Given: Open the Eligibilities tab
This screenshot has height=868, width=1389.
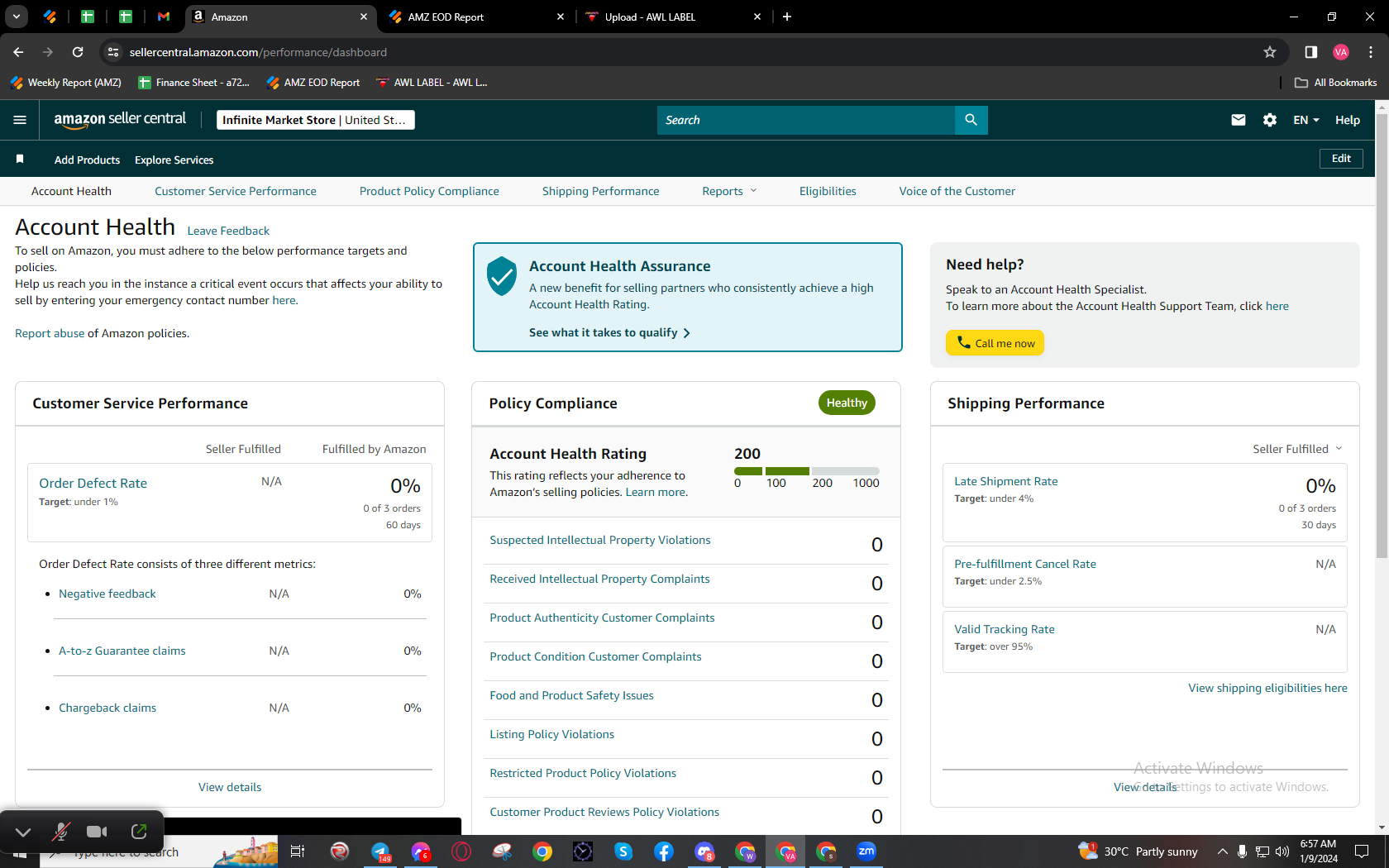Looking at the screenshot, I should click(828, 191).
